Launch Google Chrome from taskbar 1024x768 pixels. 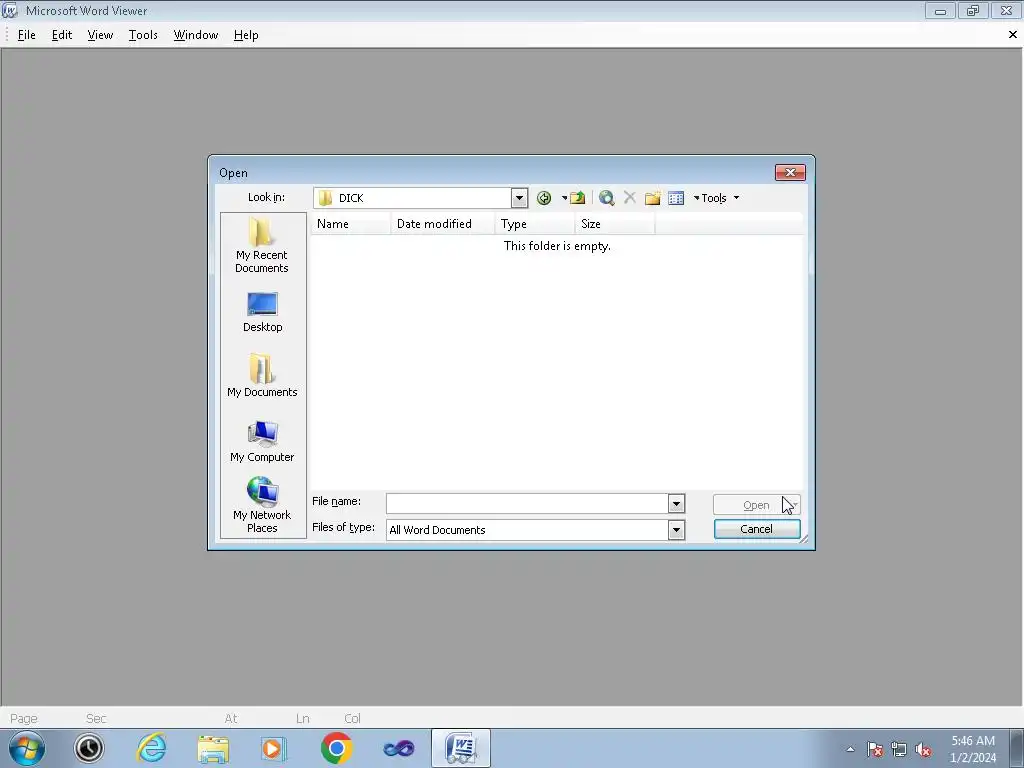(x=336, y=748)
